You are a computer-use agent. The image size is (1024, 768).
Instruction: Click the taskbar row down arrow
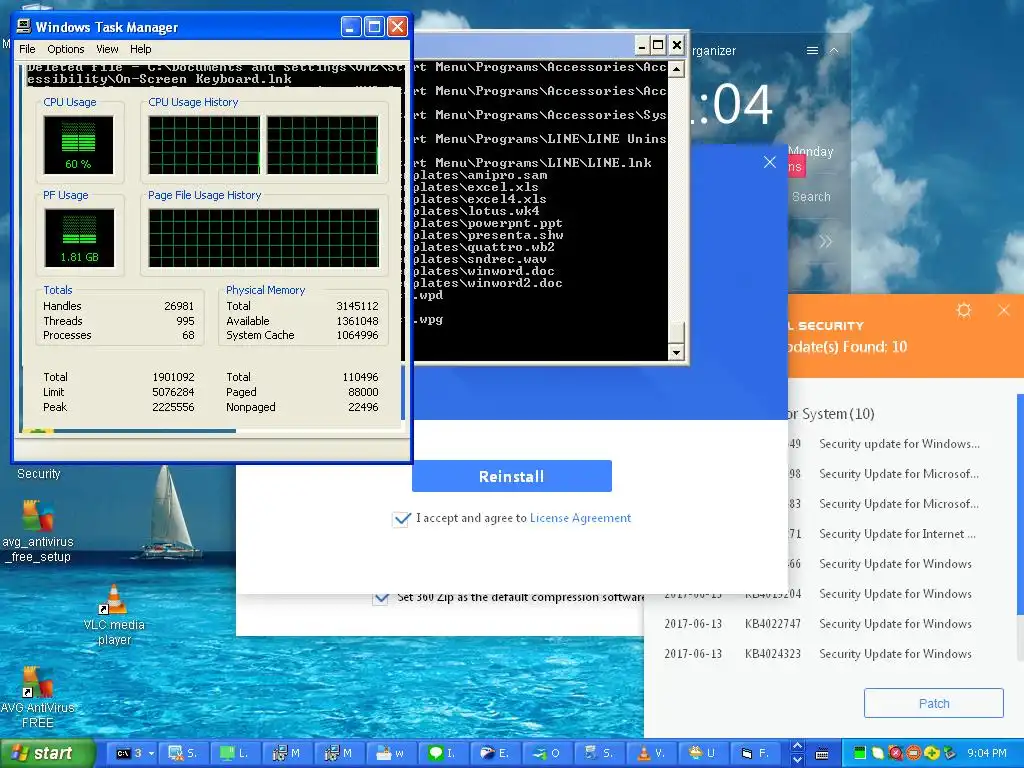click(x=797, y=760)
